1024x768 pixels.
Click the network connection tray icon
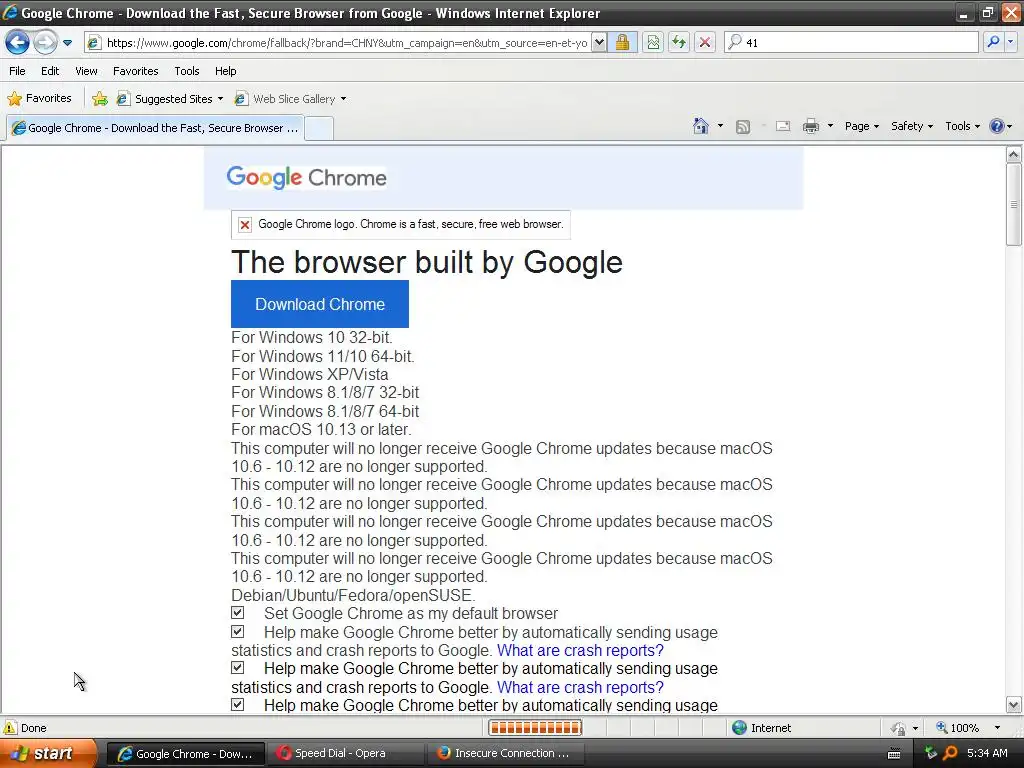point(931,753)
